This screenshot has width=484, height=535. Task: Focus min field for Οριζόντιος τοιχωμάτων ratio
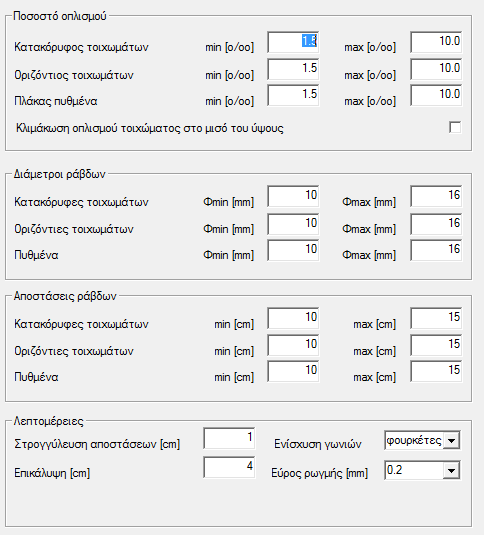[293, 69]
